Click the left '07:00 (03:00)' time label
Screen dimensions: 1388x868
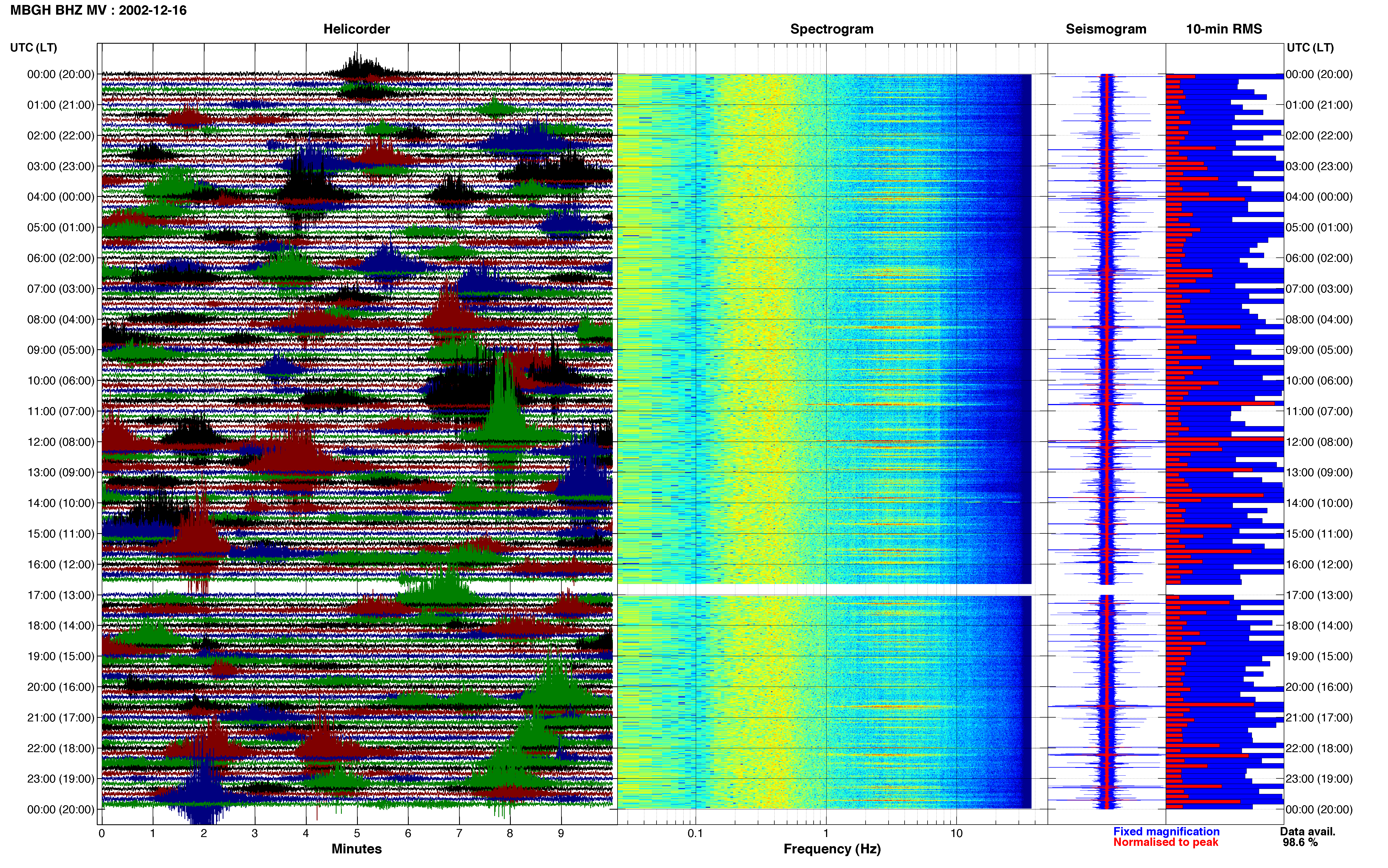61,289
